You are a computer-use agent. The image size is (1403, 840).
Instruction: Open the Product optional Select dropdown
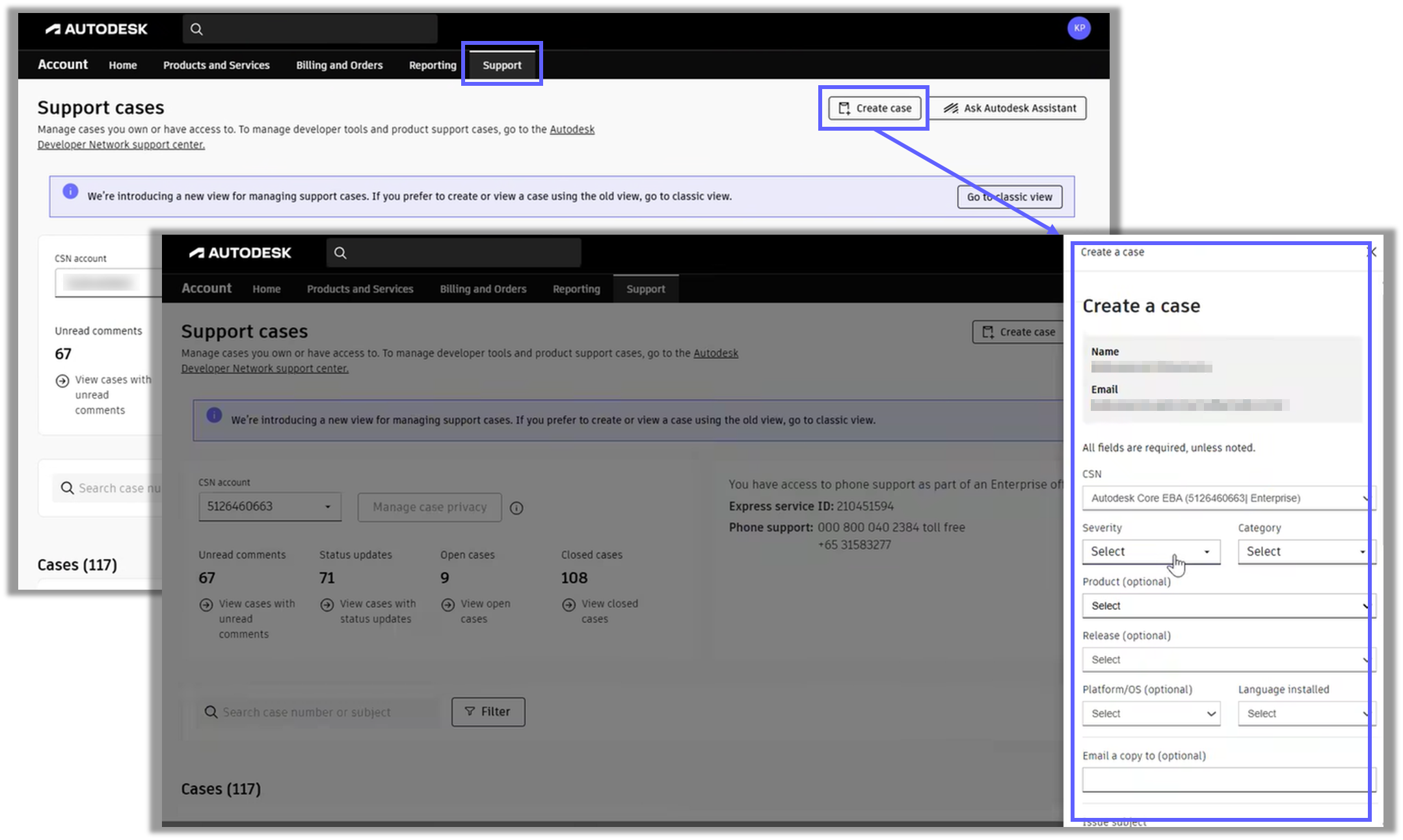[1227, 605]
